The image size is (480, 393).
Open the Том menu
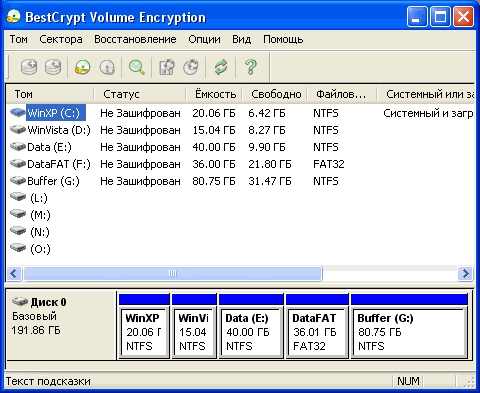[x=19, y=39]
